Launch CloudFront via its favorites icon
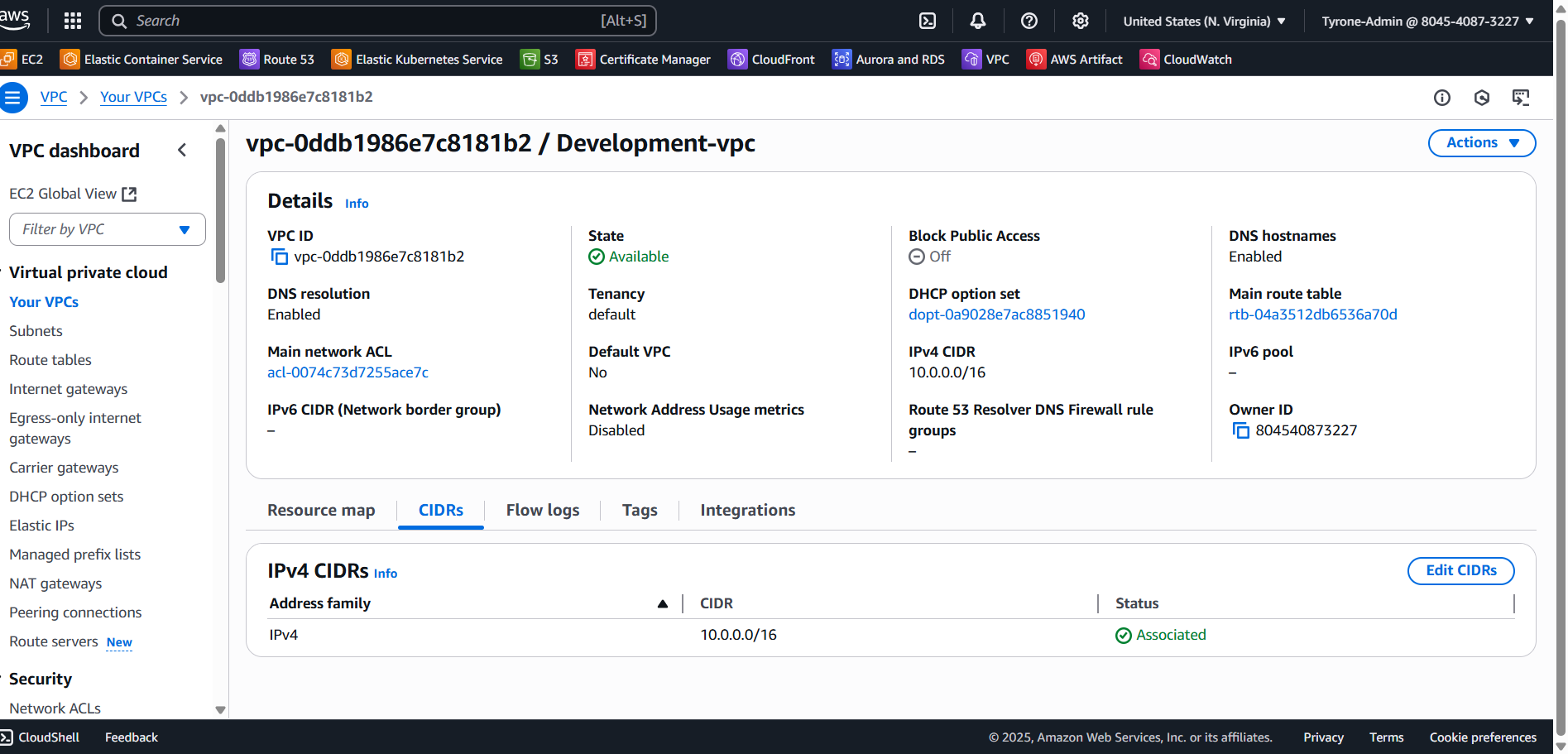This screenshot has width=1568, height=754. coord(770,59)
